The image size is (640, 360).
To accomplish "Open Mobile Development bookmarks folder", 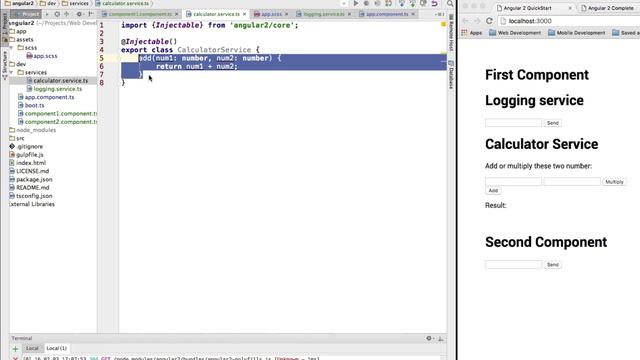I will click(576, 33).
